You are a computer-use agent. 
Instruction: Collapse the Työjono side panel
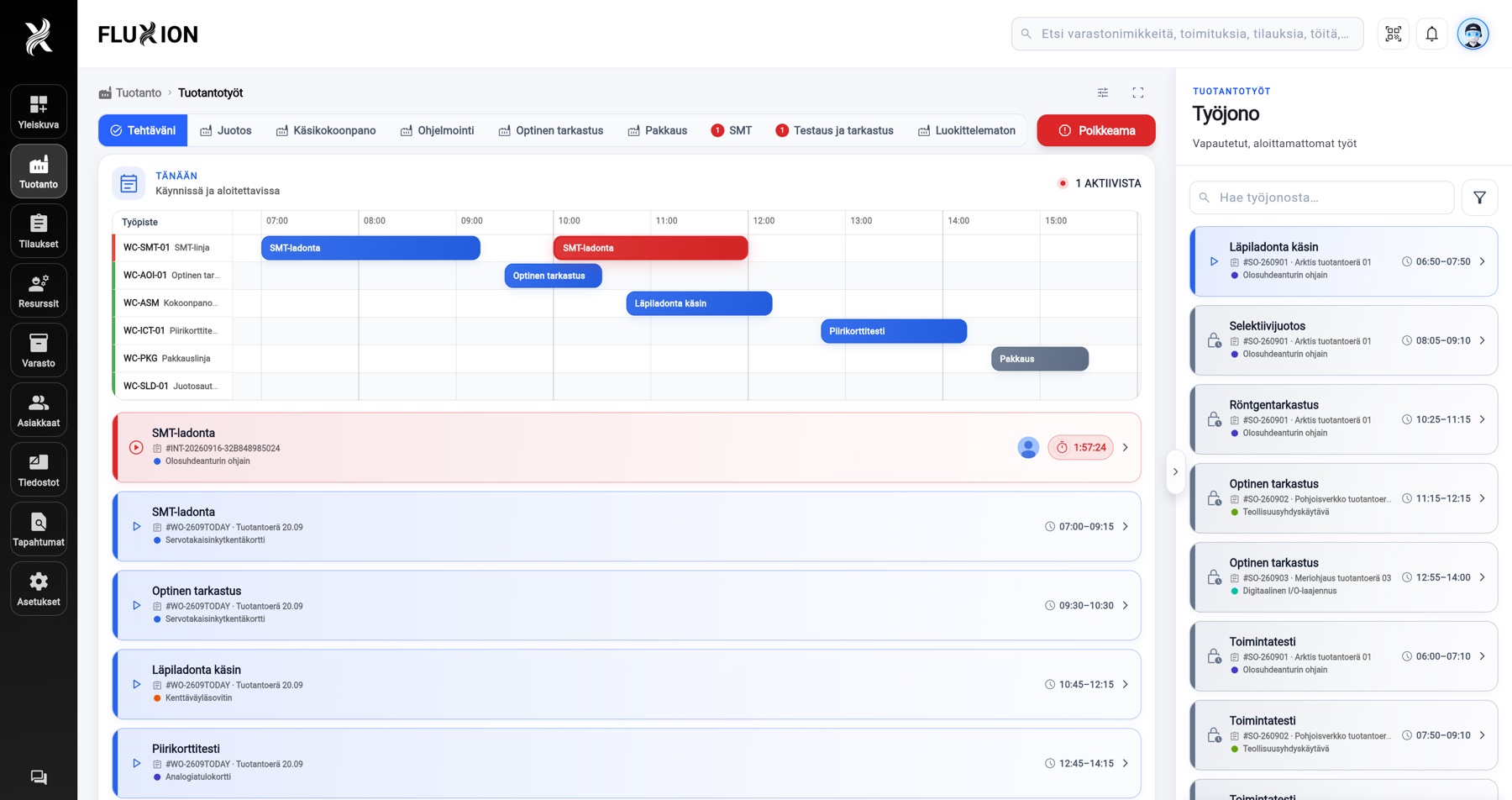tap(1175, 471)
